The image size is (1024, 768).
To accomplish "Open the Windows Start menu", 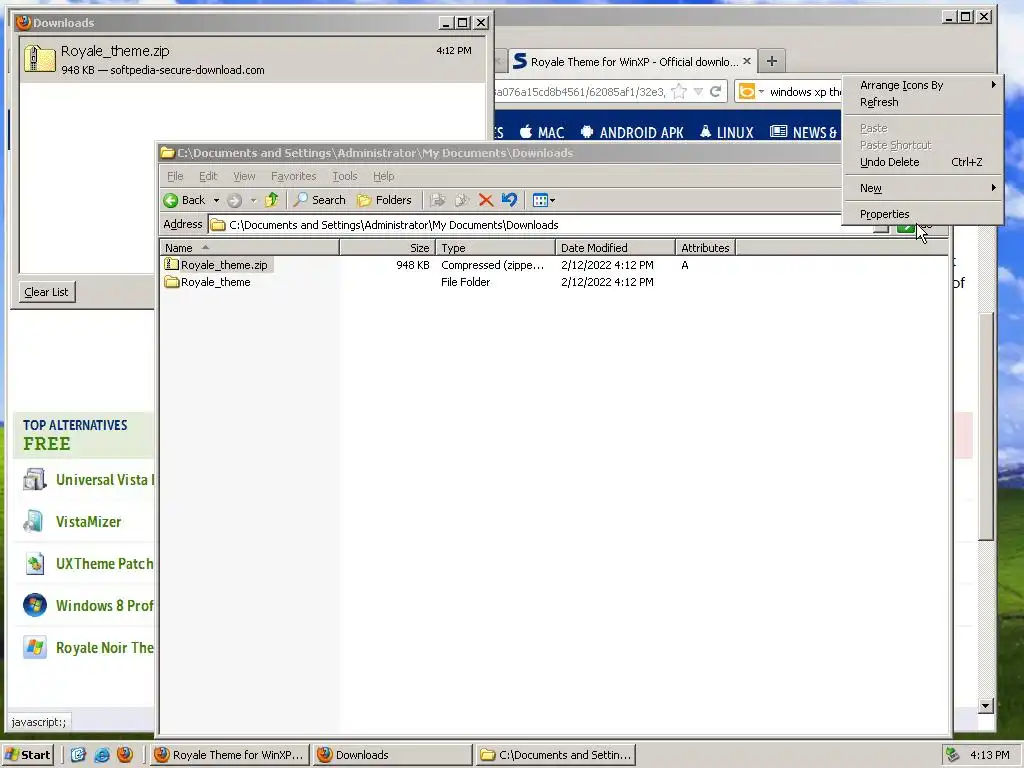I will click(27, 755).
